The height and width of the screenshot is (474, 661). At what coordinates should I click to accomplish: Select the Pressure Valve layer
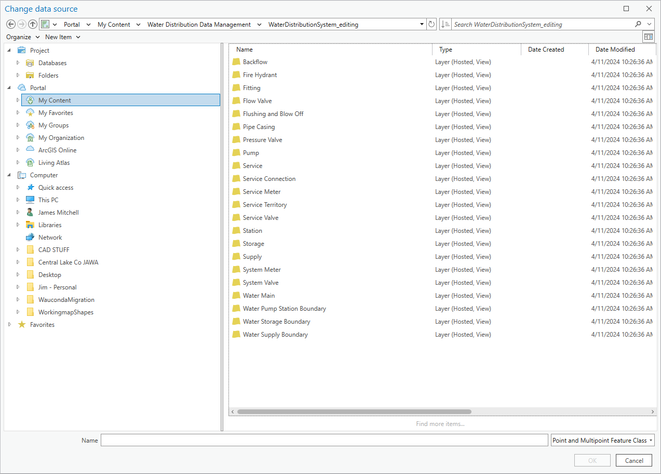[262, 140]
